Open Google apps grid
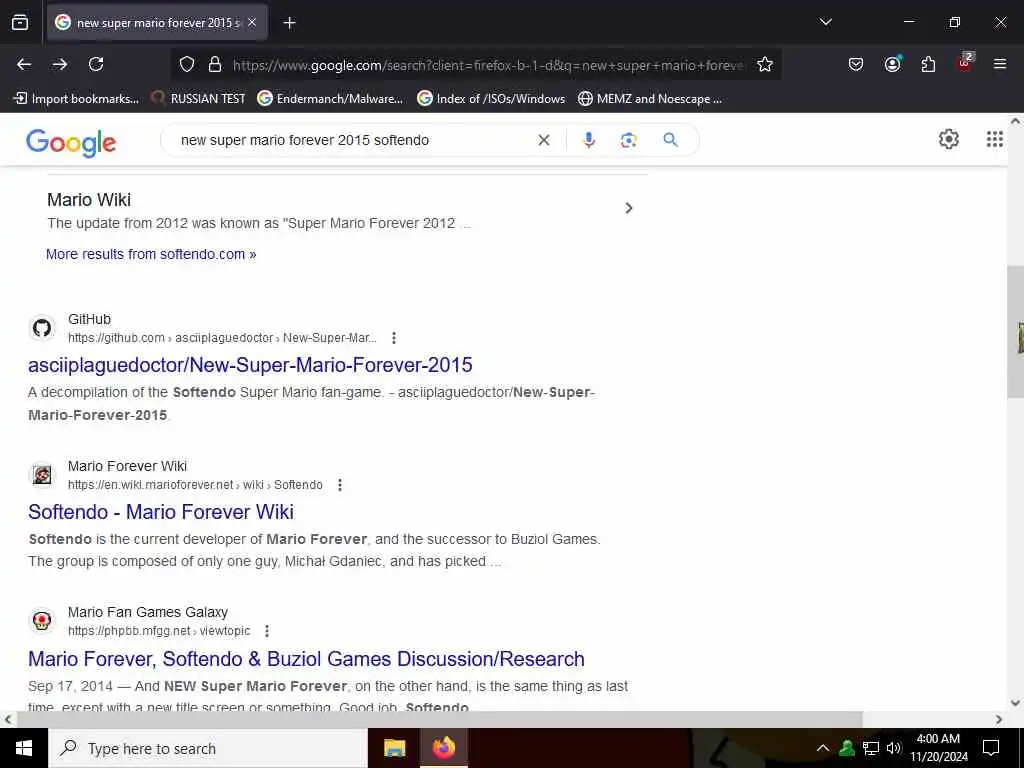This screenshot has height=768, width=1024. (x=995, y=139)
